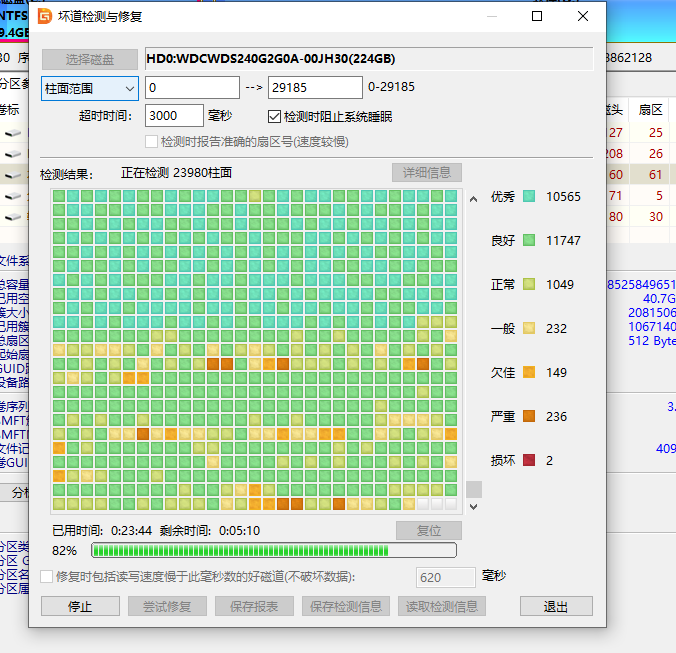Toggle the 检测时报告准确的扇区号 checkbox
This screenshot has width=676, height=653.
click(151, 141)
